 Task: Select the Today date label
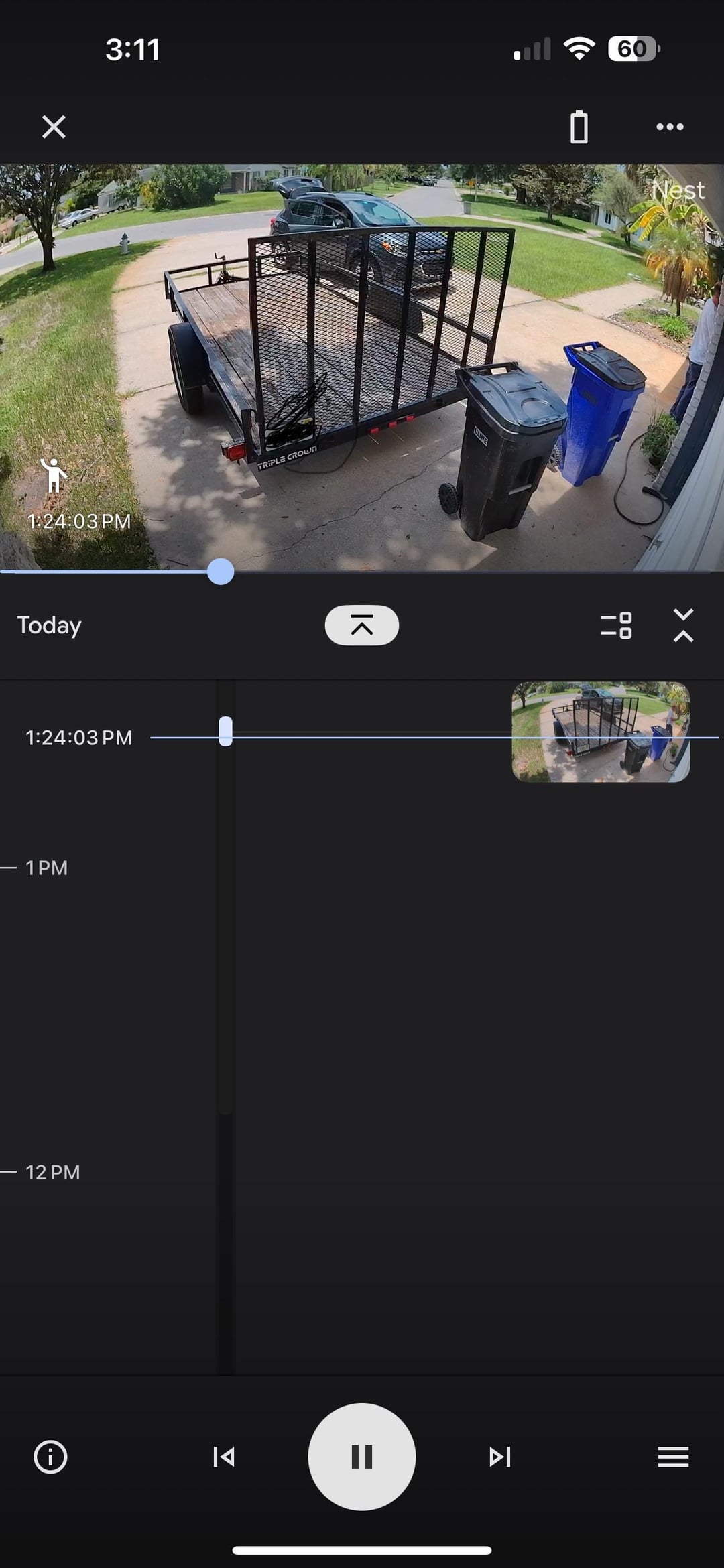pos(50,625)
